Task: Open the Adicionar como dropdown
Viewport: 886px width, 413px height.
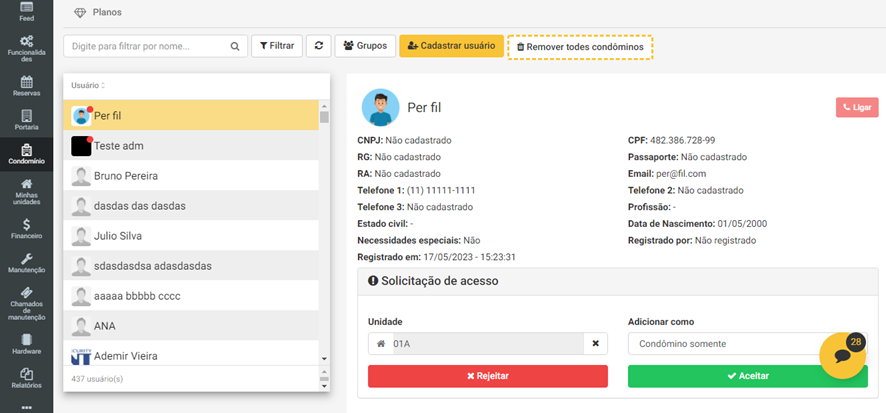Action: click(x=748, y=344)
